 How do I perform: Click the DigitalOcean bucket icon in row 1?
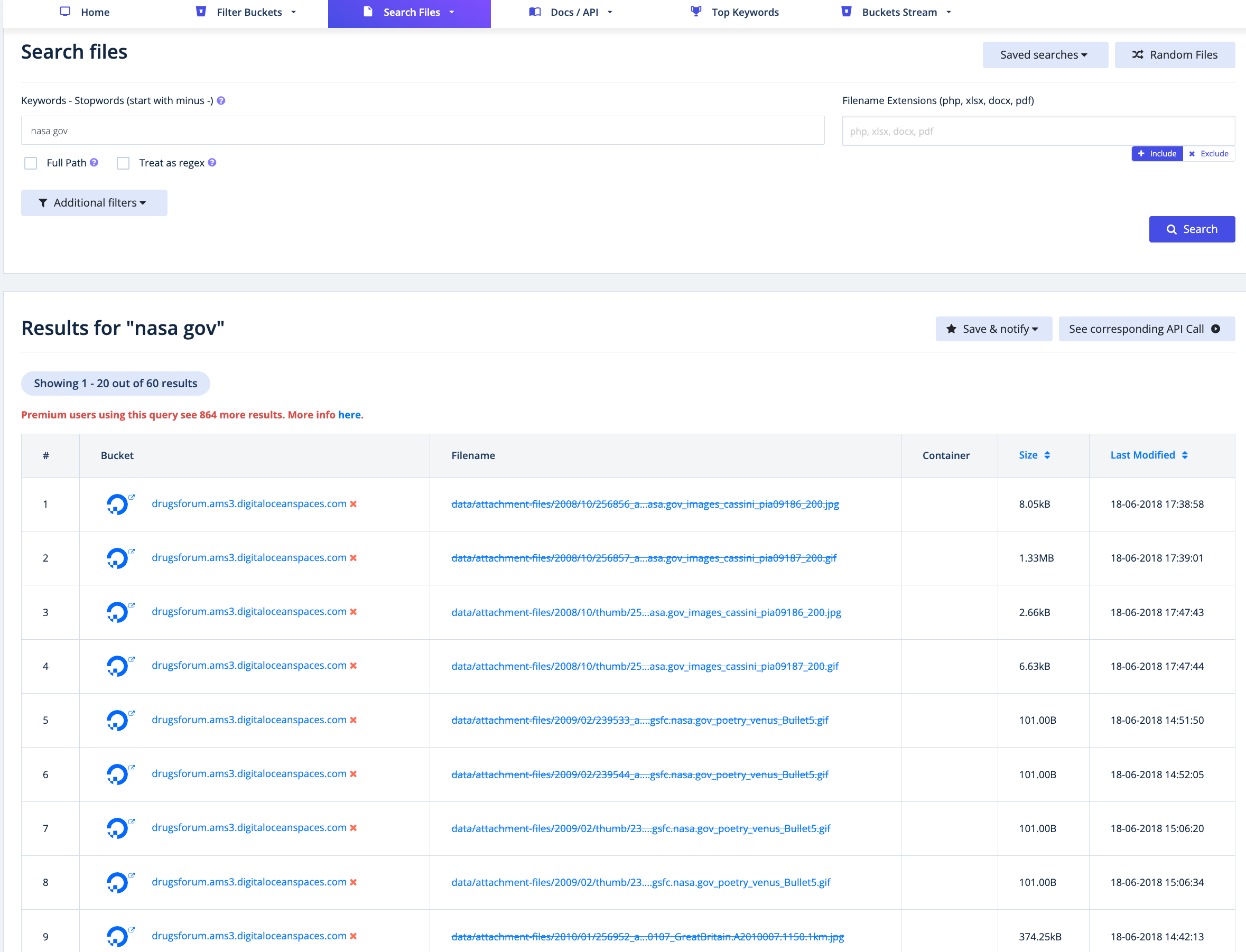[117, 504]
